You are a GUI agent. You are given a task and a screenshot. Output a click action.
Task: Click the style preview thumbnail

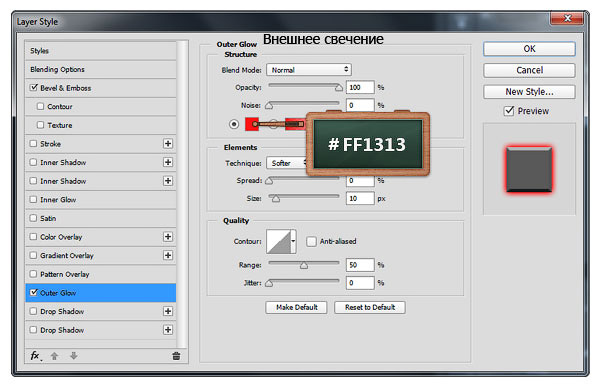[529, 169]
